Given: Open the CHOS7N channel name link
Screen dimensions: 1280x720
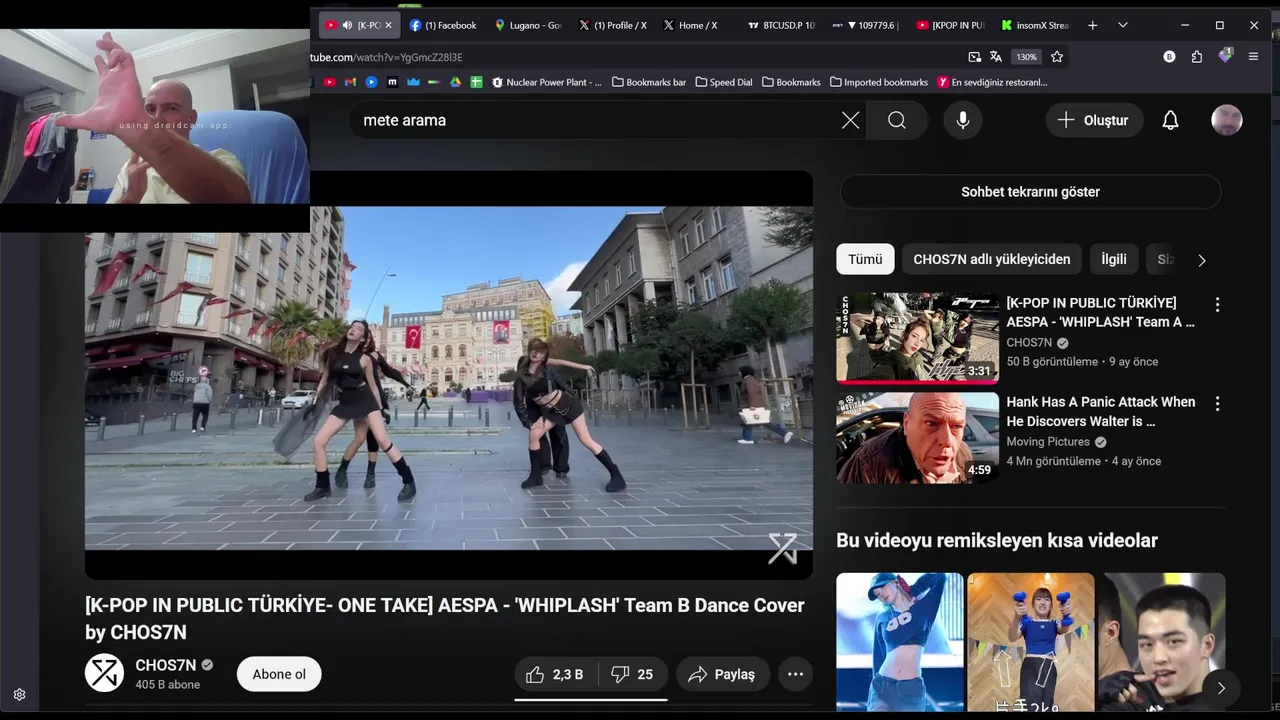Looking at the screenshot, I should [x=165, y=665].
